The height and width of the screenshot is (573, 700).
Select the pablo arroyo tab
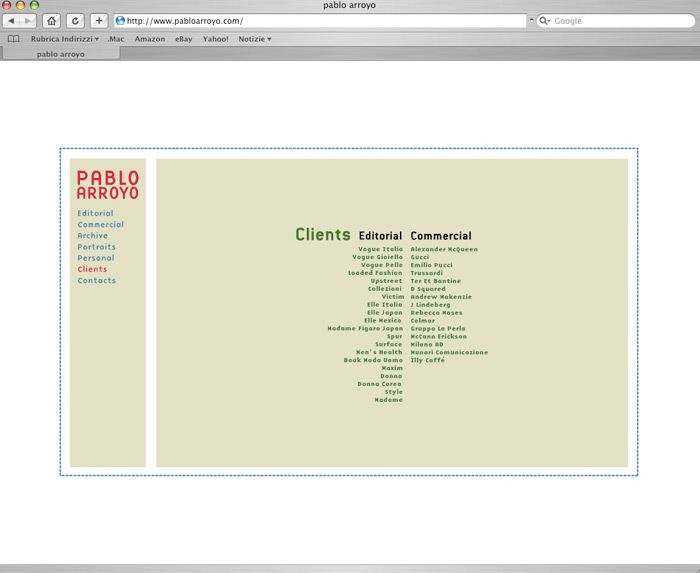click(61, 54)
